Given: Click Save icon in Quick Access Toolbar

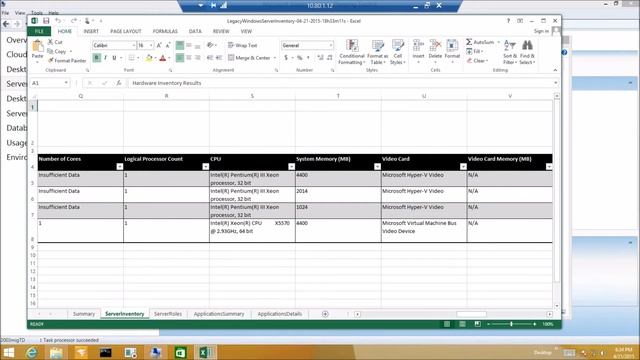Looking at the screenshot, I should (46, 21).
